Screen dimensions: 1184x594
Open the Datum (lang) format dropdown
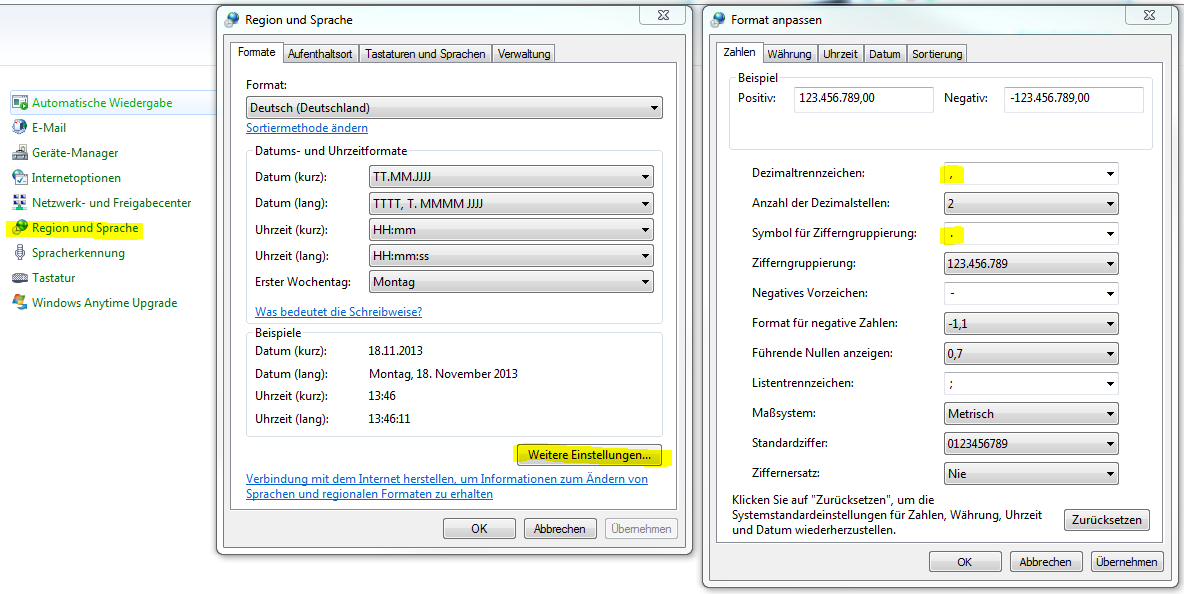[x=511, y=204]
